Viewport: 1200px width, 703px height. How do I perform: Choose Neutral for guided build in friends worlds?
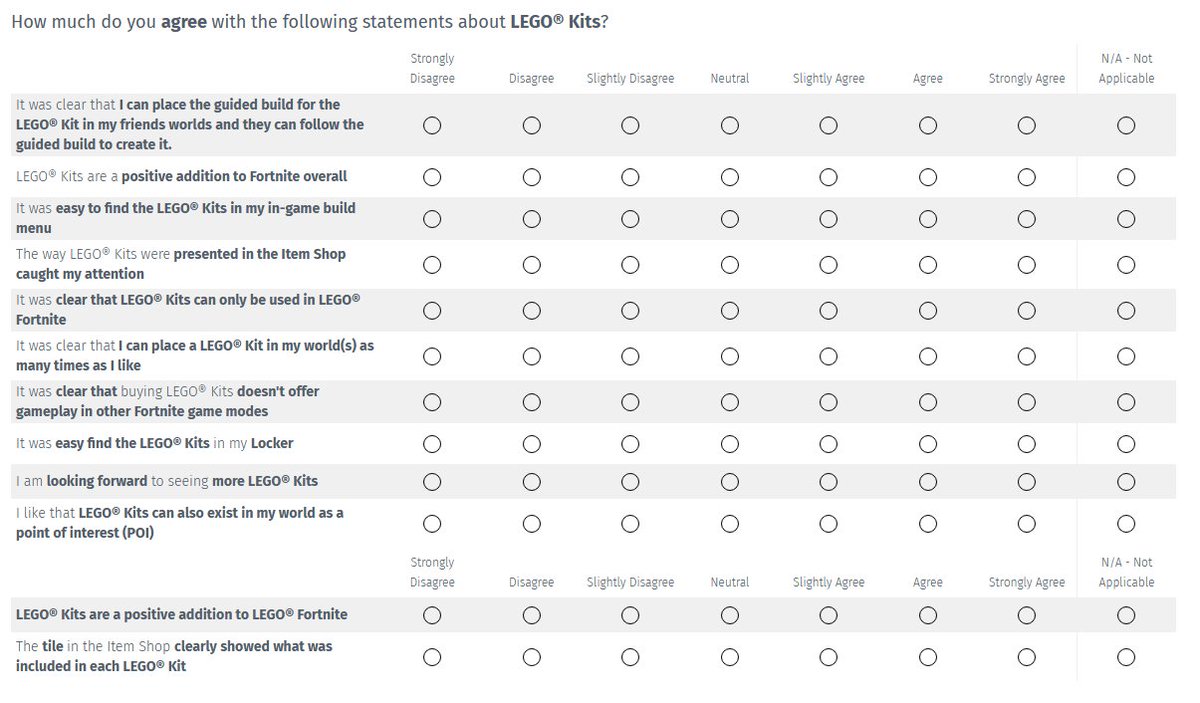(729, 125)
